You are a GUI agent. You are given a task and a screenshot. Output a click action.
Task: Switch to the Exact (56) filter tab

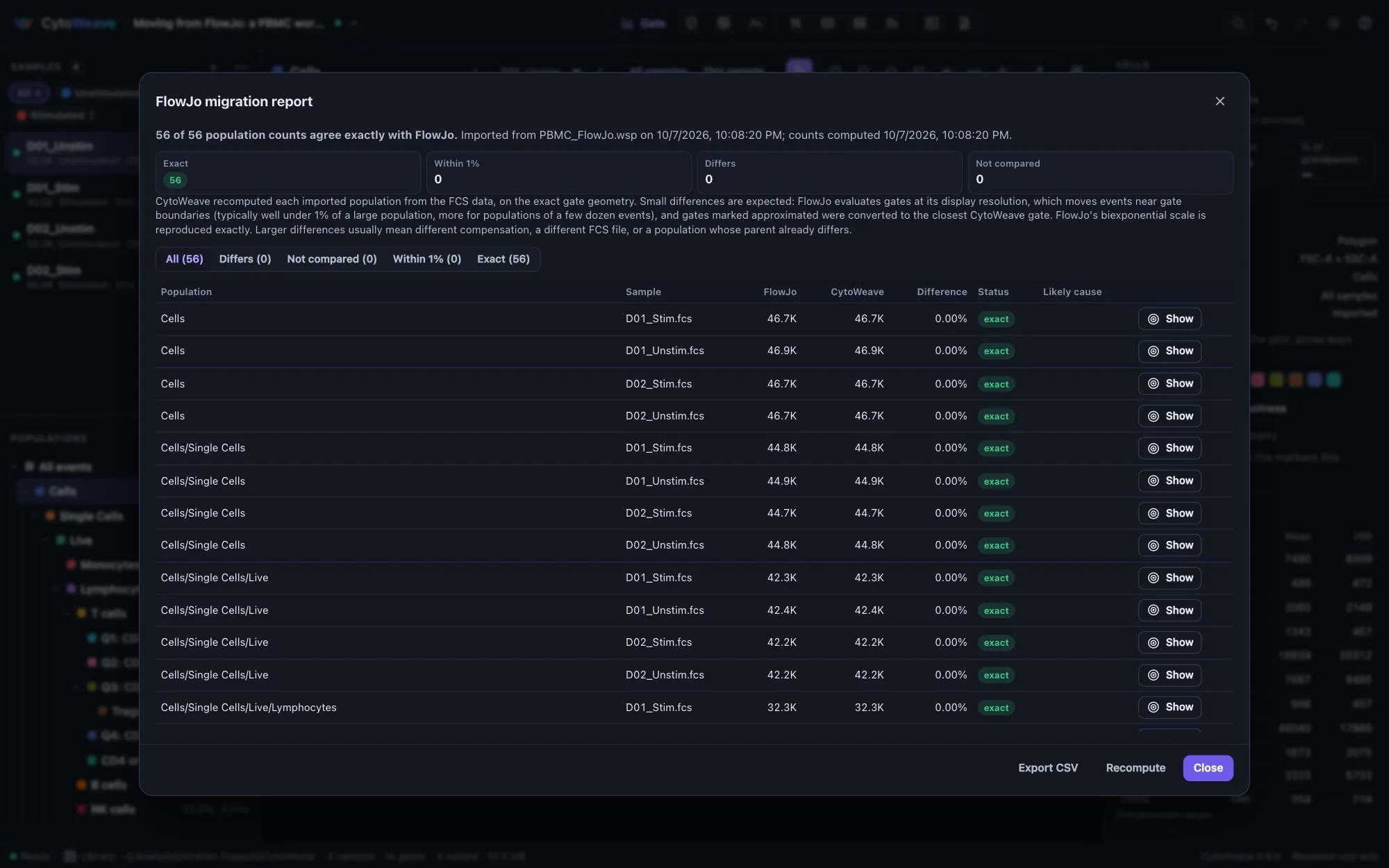[x=504, y=259]
